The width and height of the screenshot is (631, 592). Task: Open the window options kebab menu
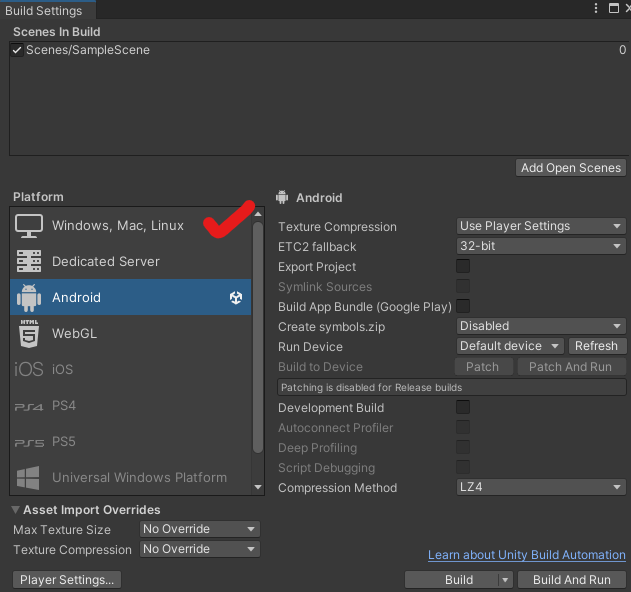[x=596, y=8]
